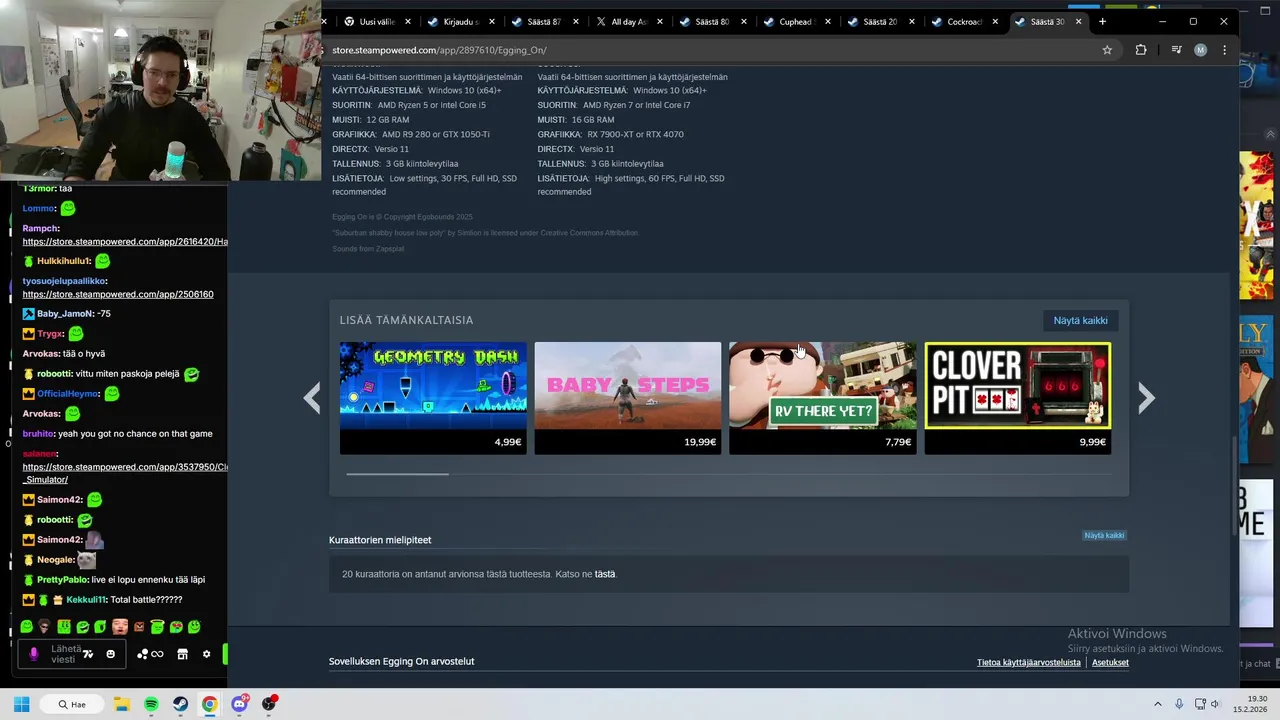
Task: Open the Clover Pit game card
Action: 1017,398
